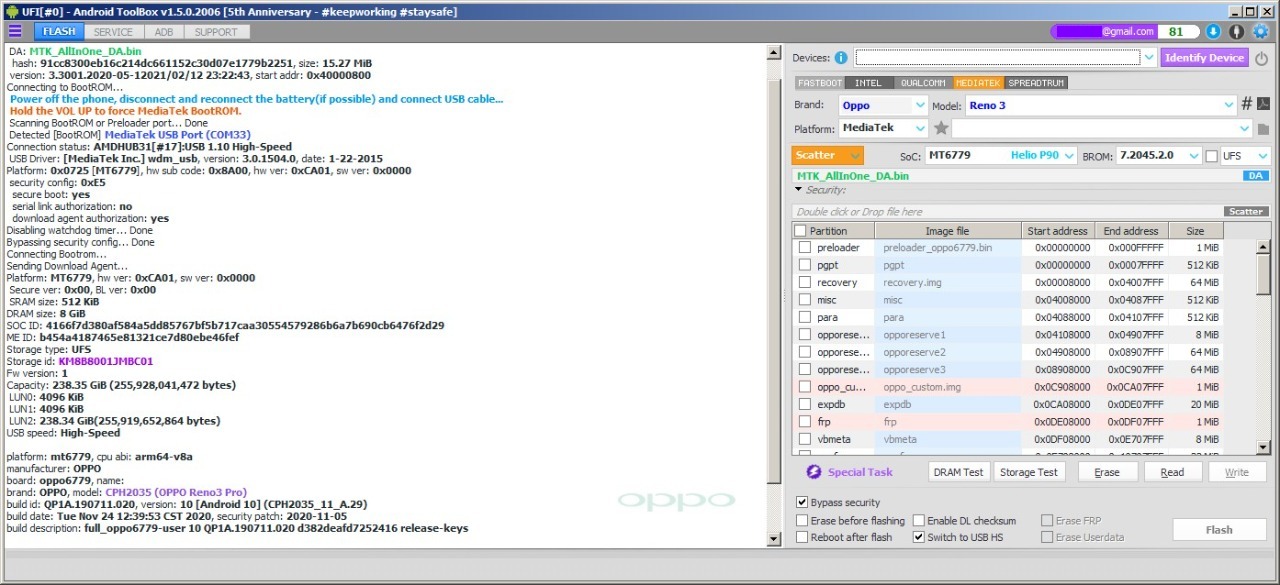Image resolution: width=1280 pixels, height=585 pixels.
Task: Click the Erase button
Action: [x=1107, y=472]
